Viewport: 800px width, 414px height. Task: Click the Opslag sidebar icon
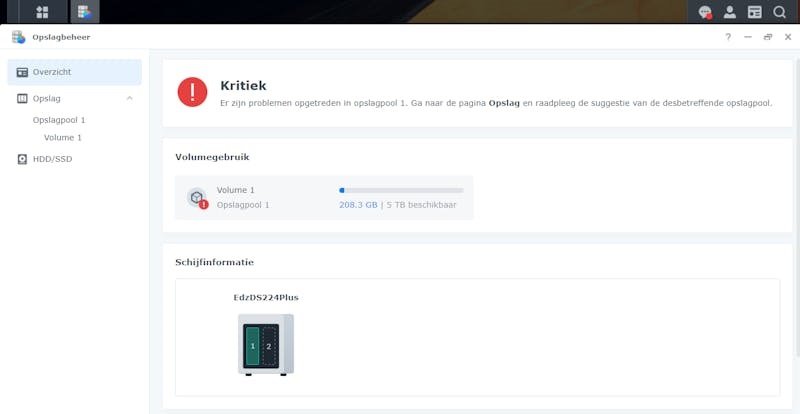22,98
